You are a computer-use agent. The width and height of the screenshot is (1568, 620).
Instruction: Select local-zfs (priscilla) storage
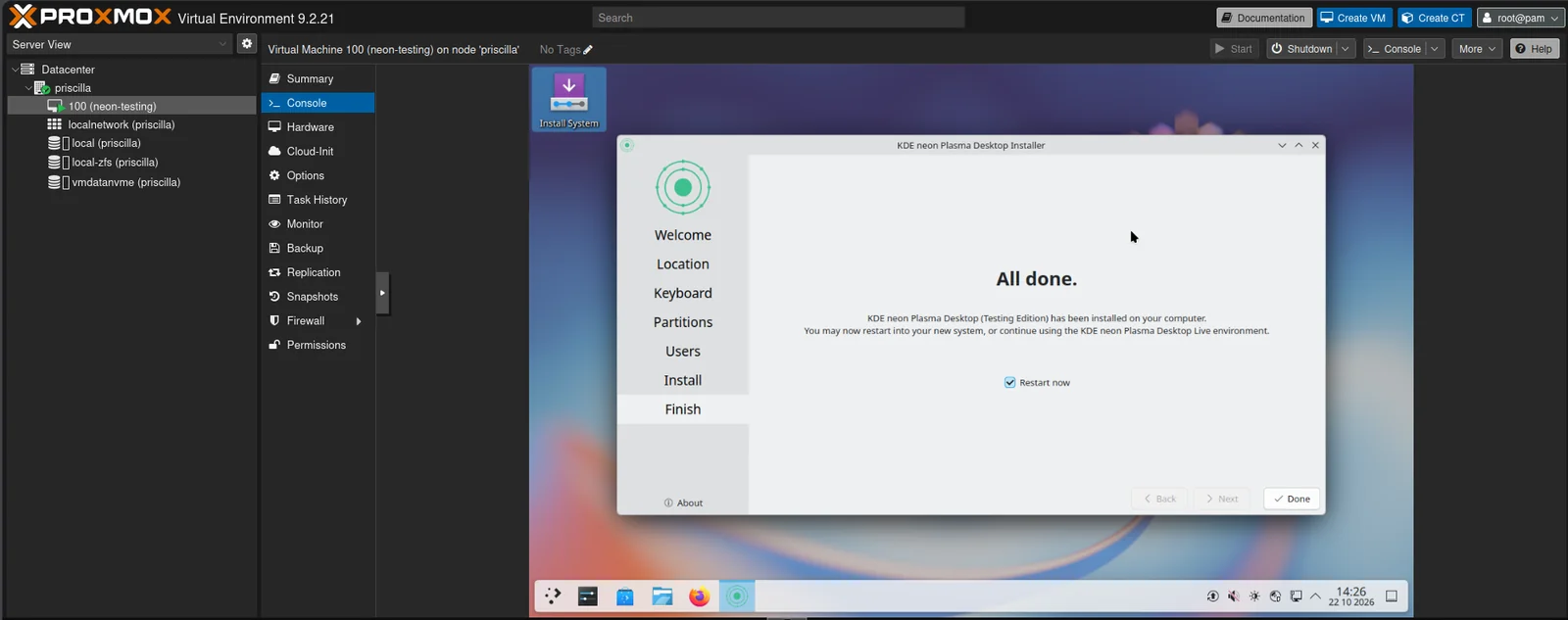tap(131, 163)
